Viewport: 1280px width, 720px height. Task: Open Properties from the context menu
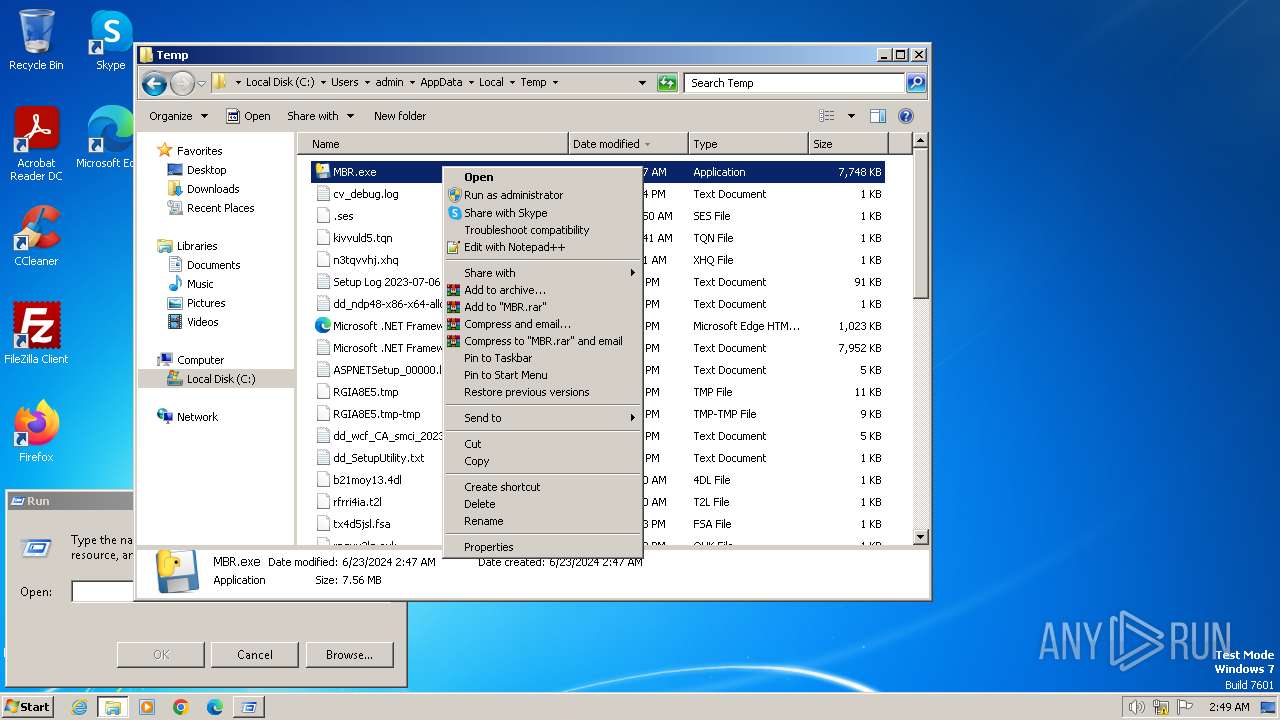pyautogui.click(x=542, y=547)
